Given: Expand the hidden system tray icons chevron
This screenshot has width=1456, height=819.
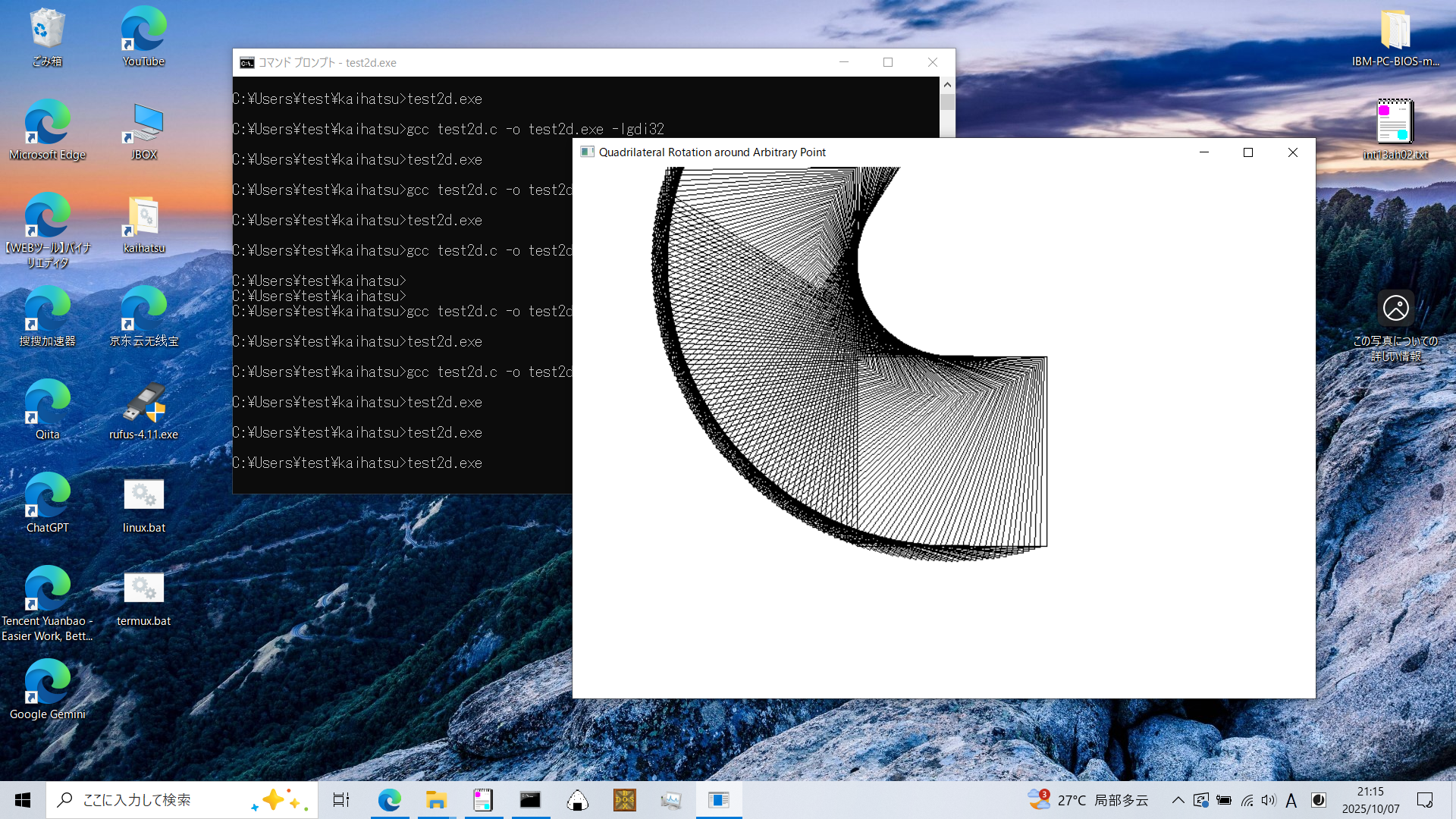Looking at the screenshot, I should (x=1178, y=800).
